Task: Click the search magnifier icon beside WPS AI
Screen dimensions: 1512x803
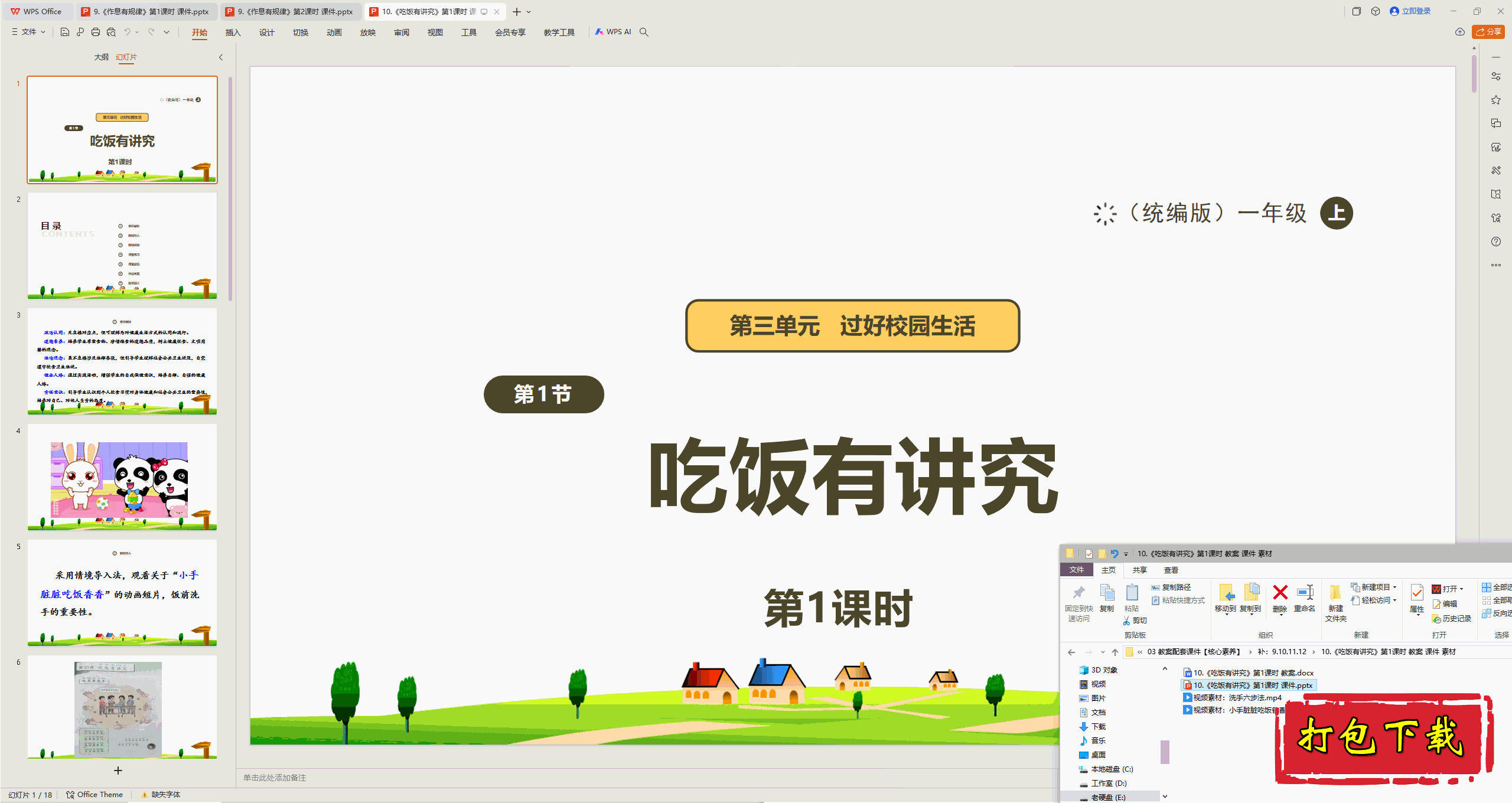Action: (x=644, y=32)
